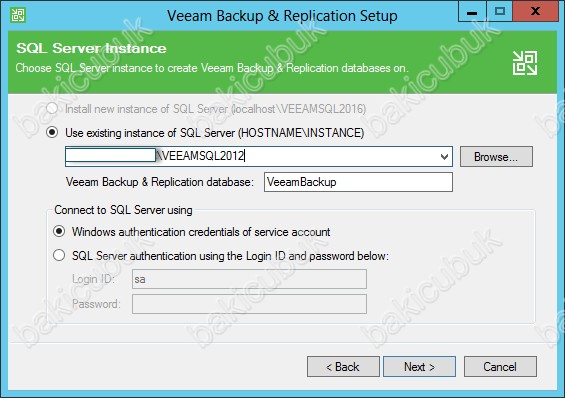This screenshot has height=398, width=565.
Task: Click the SQL Server Instance heading
Action: [x=91, y=48]
